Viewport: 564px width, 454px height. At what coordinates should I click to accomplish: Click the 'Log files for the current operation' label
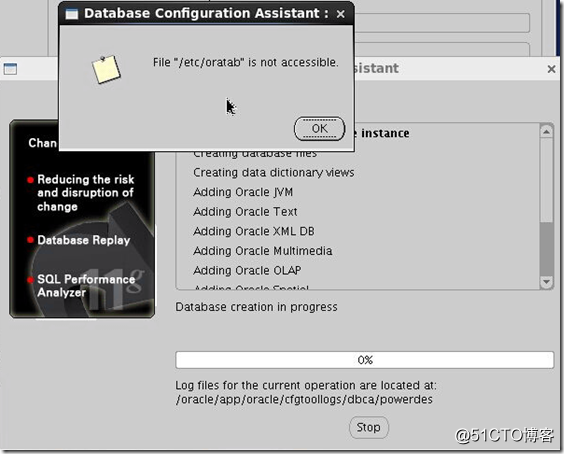click(x=306, y=385)
